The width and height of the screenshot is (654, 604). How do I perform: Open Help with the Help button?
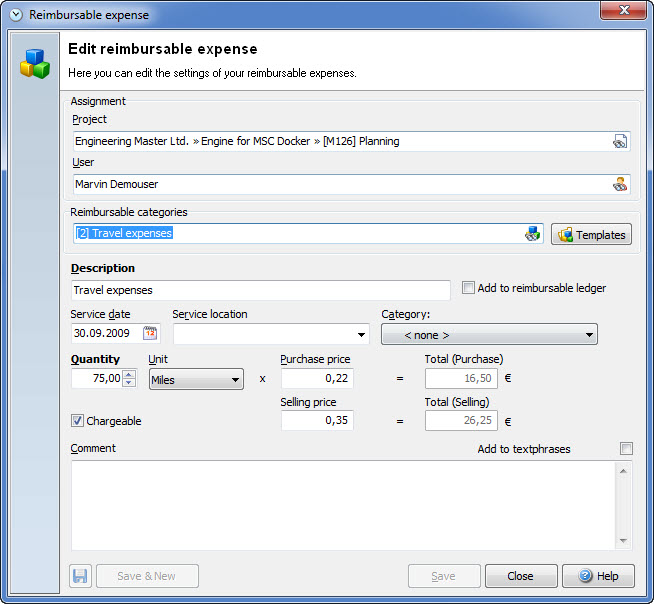(598, 576)
